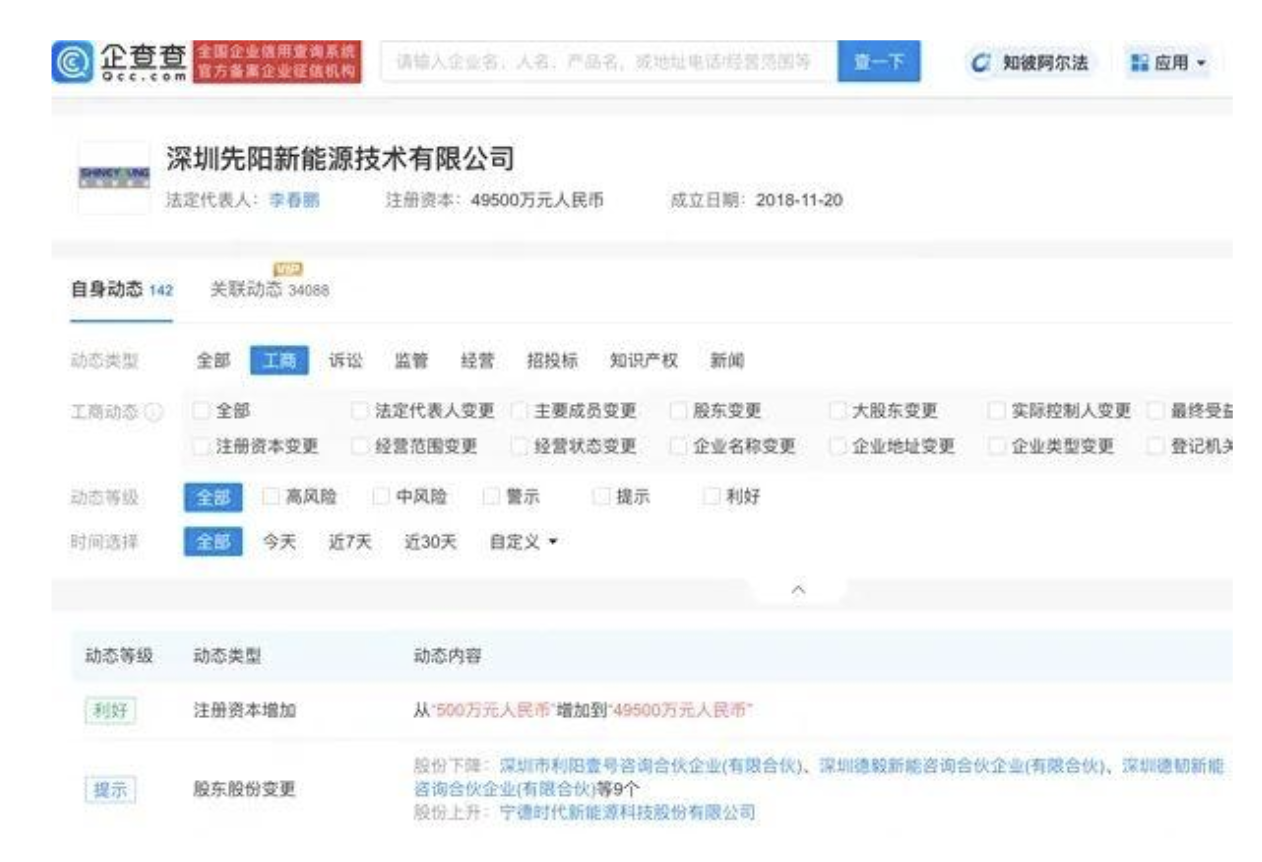Open the 自定义 time range dropdown
This screenshot has width=1262, height=862.
522,542
